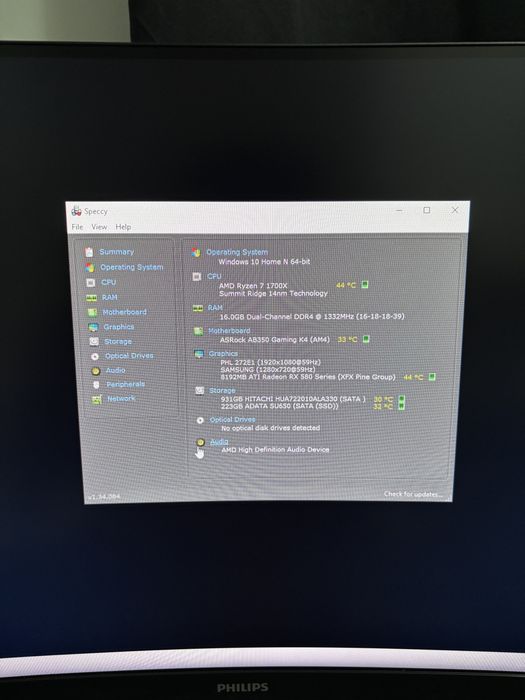Click the Audio heading link in summary

tap(219, 442)
